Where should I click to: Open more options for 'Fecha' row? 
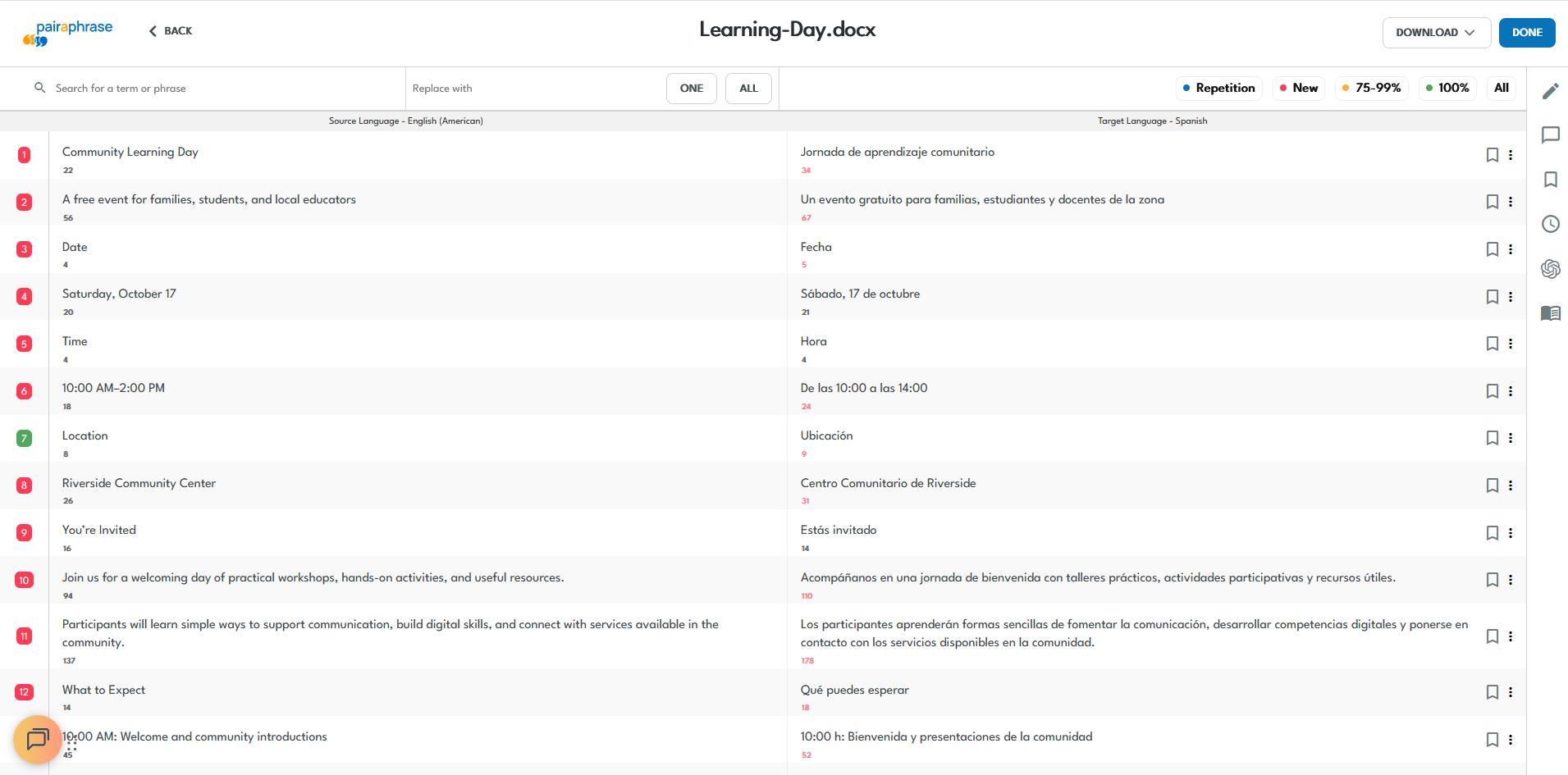[x=1511, y=249]
